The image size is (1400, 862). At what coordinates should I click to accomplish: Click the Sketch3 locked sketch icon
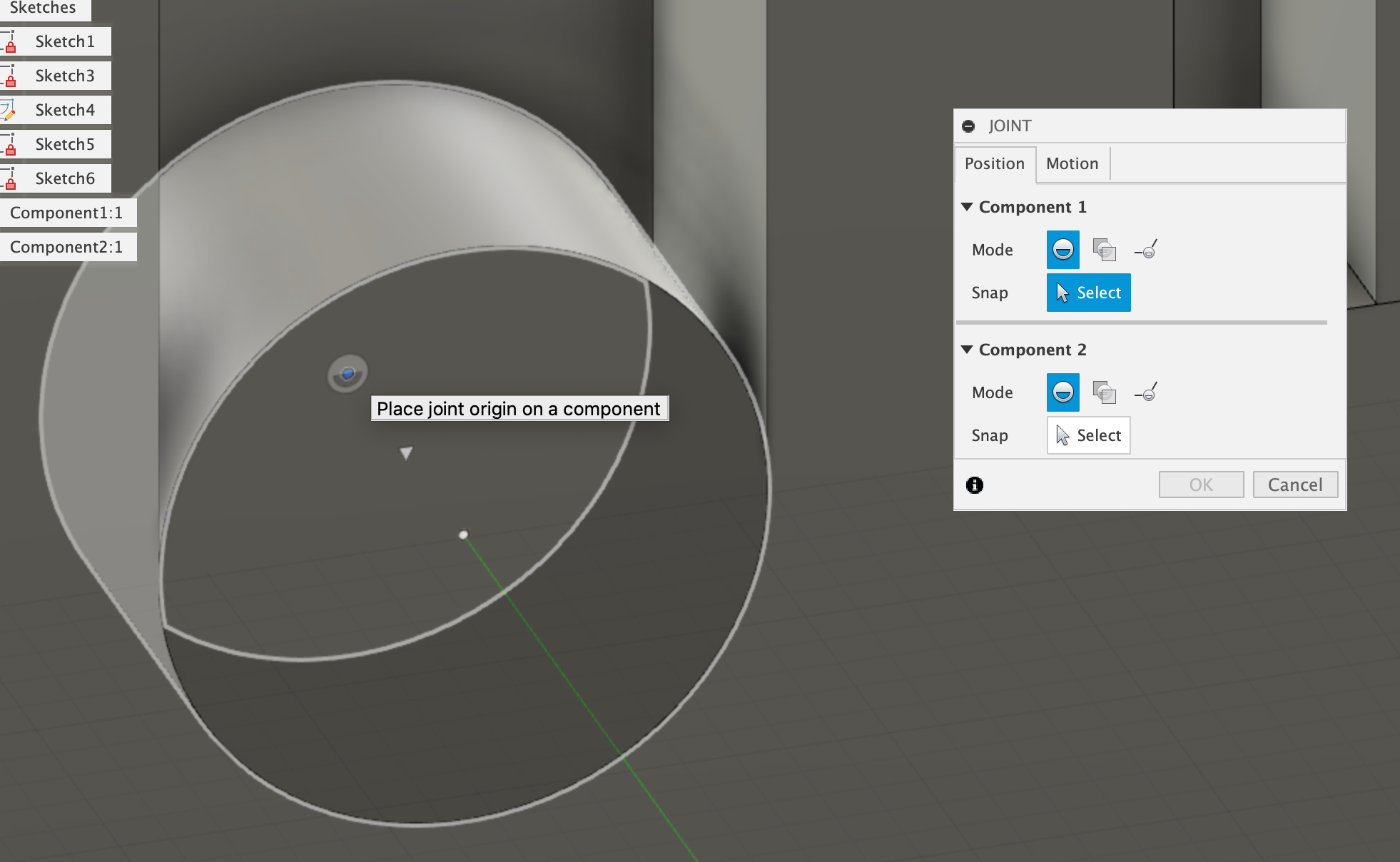[x=9, y=76]
